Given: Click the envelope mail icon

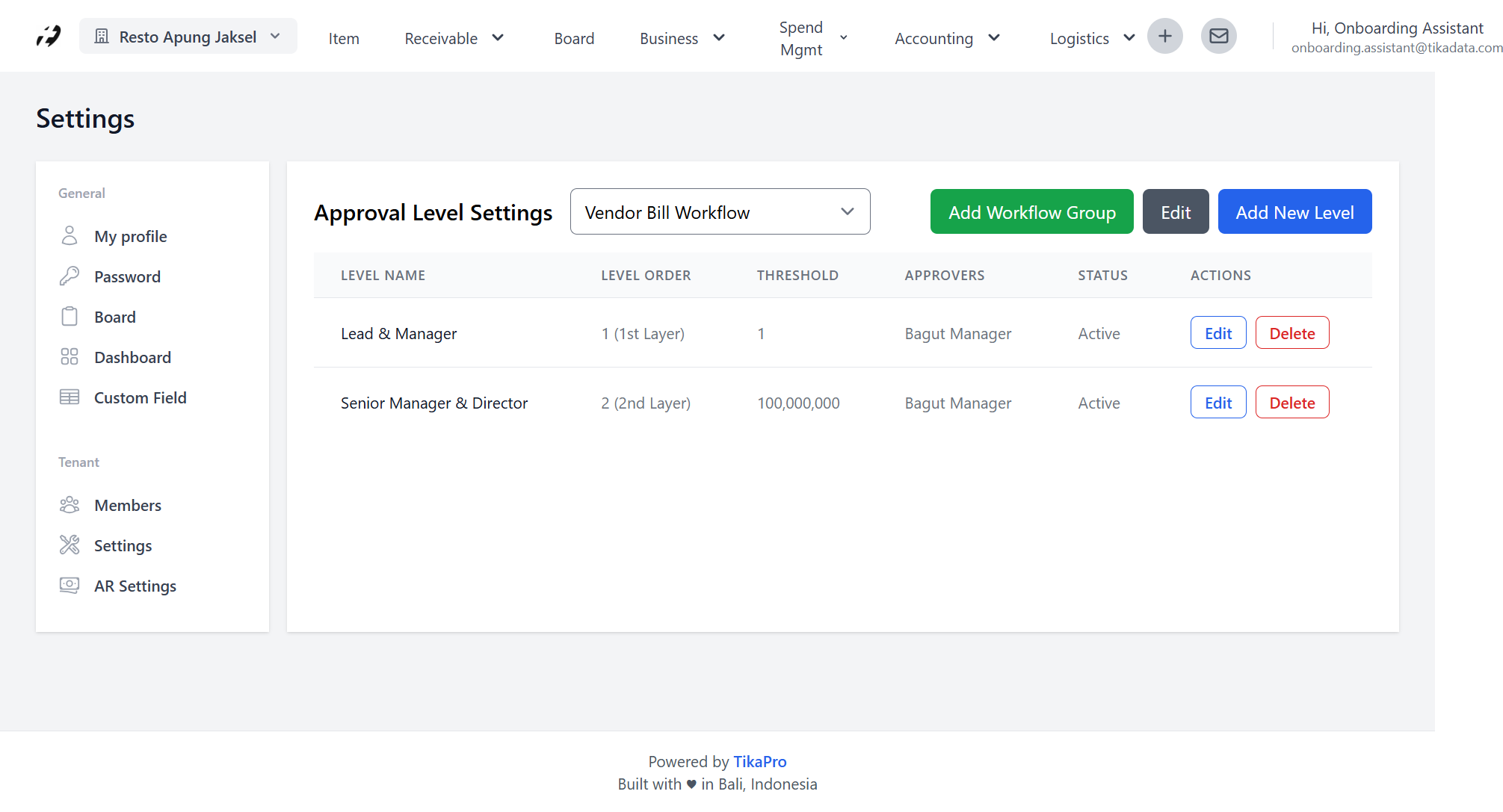Looking at the screenshot, I should (x=1218, y=35).
